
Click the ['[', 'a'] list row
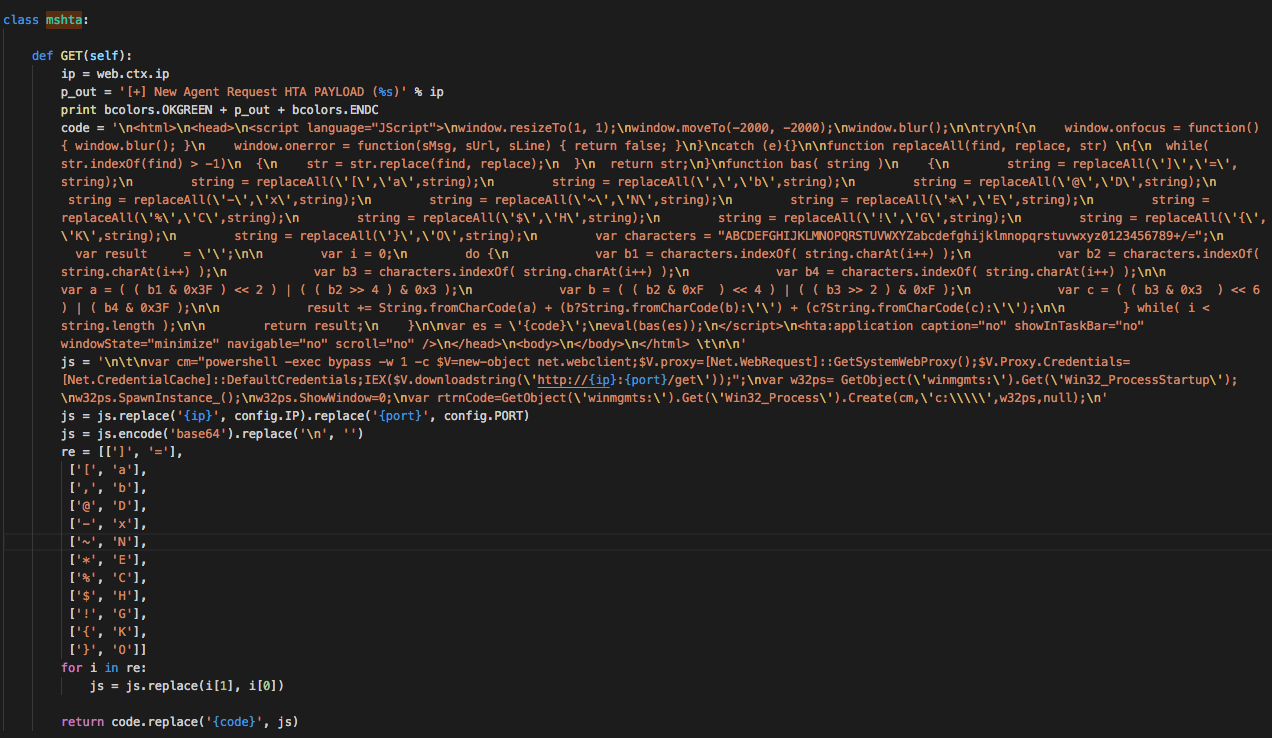tap(108, 469)
